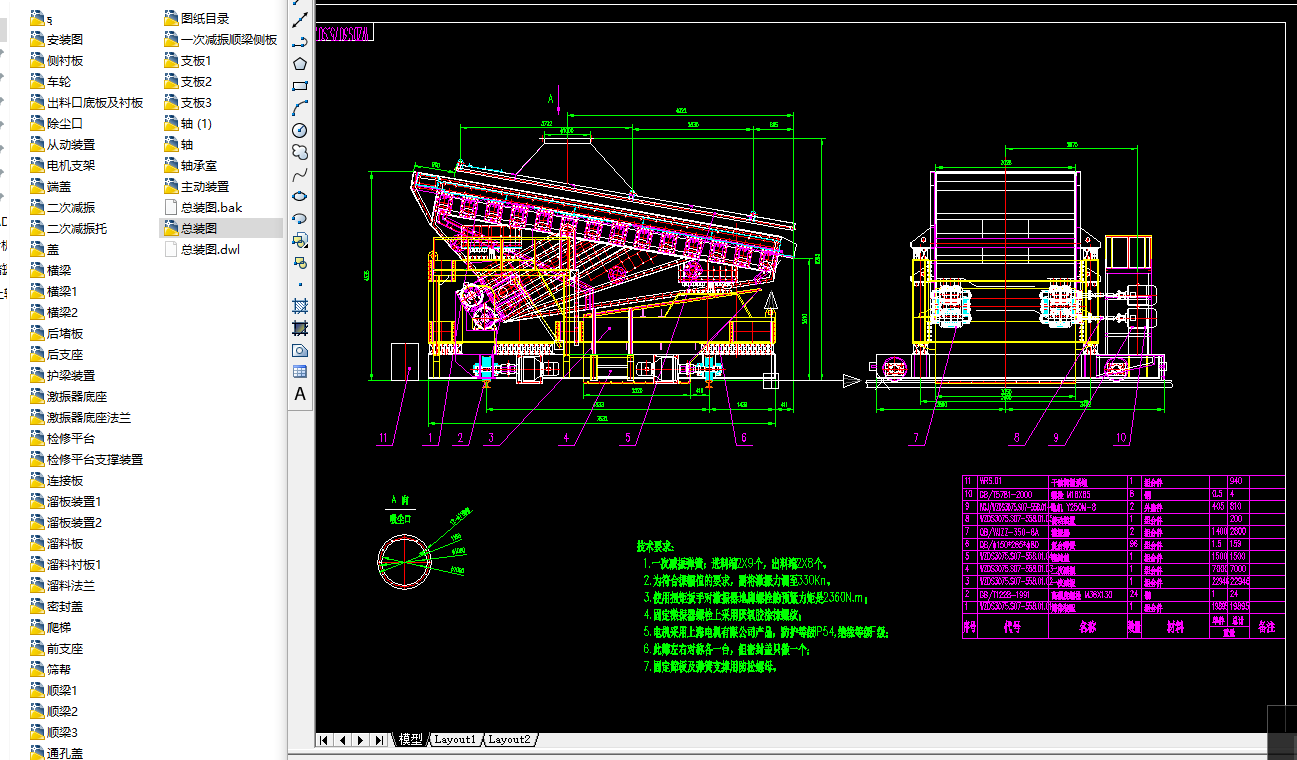Select the 图纸目录 folder
The image size is (1297, 760).
[204, 18]
